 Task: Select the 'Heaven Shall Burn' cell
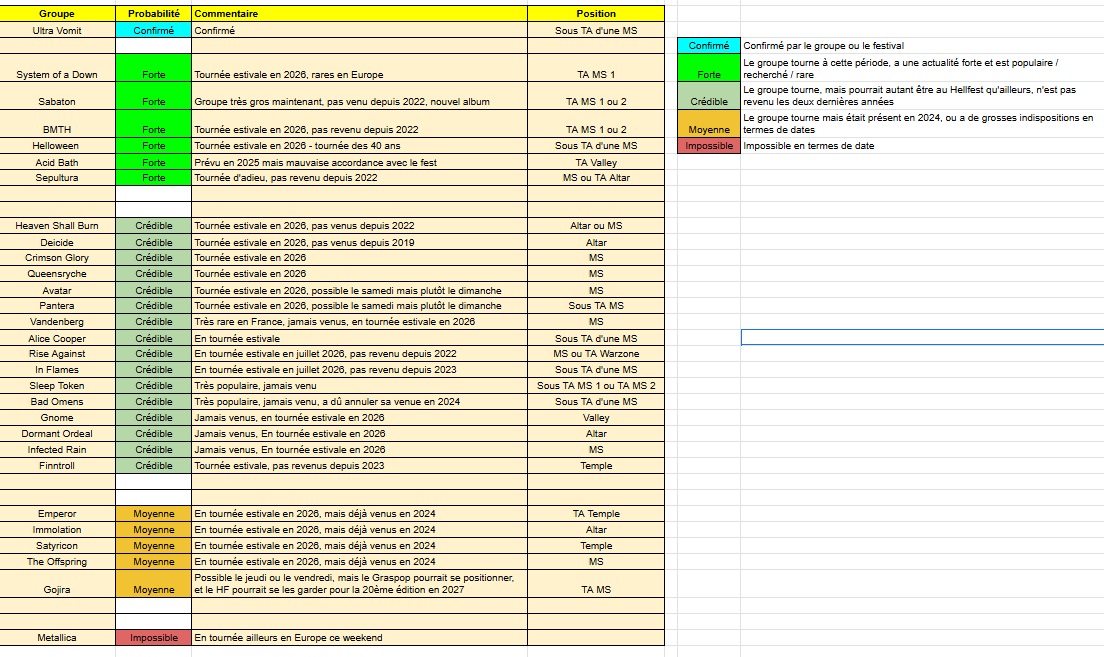point(57,225)
